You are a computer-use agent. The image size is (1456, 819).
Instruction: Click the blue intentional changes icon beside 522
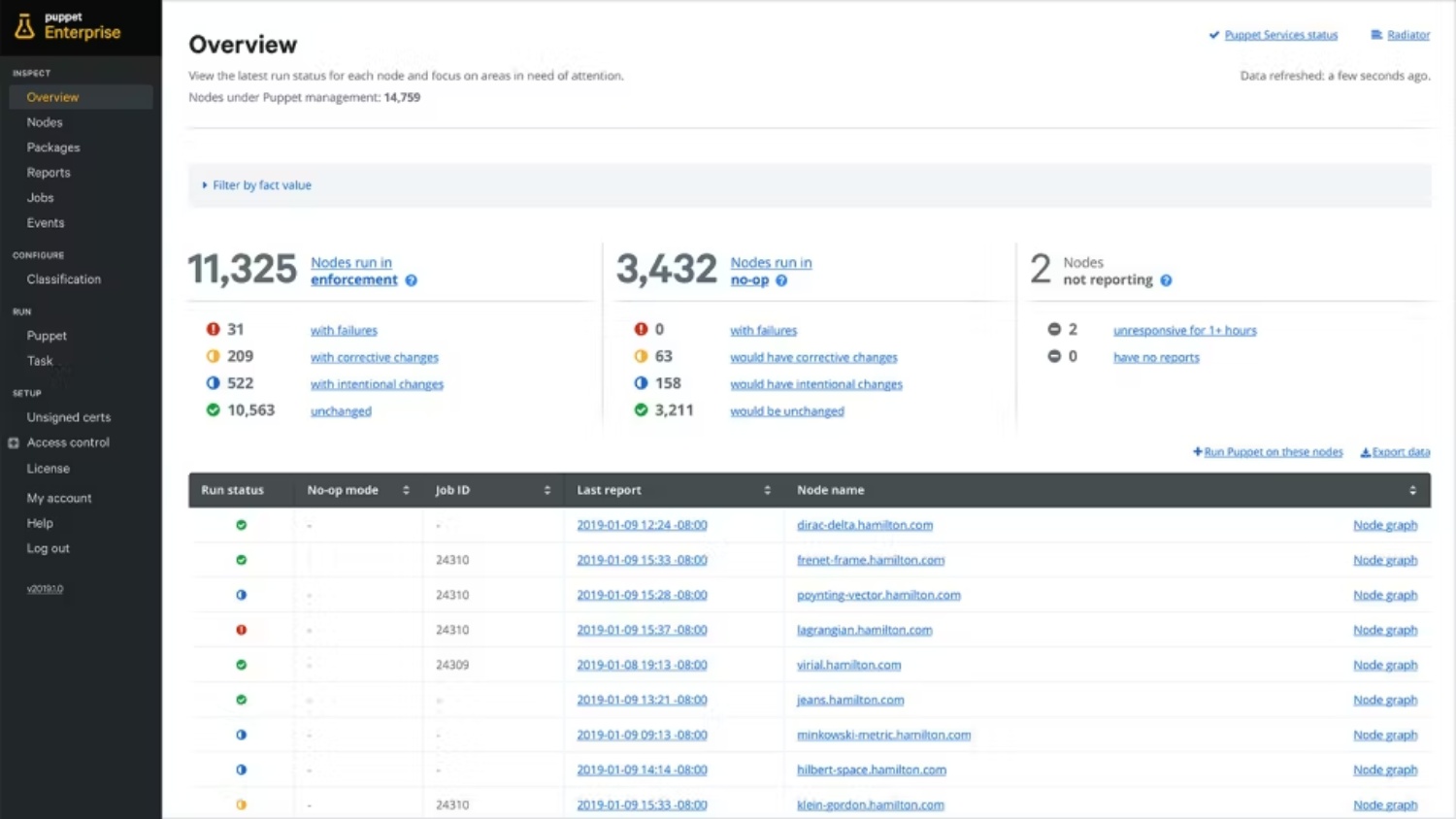click(x=213, y=383)
